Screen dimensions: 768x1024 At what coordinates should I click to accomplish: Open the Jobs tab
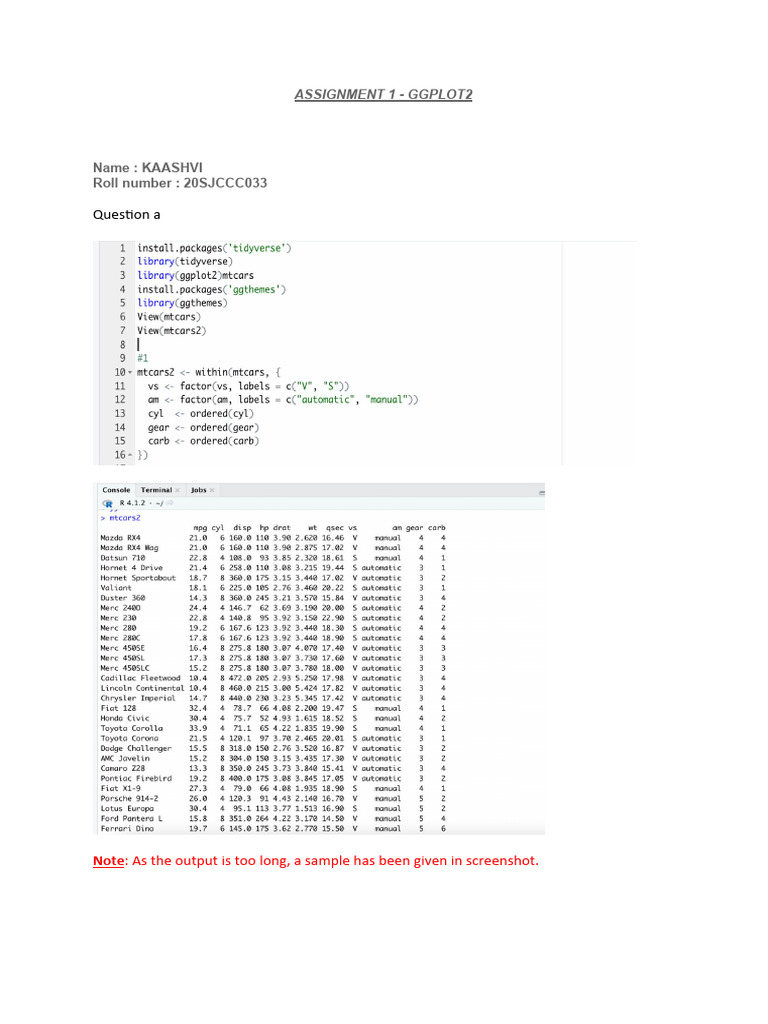199,490
